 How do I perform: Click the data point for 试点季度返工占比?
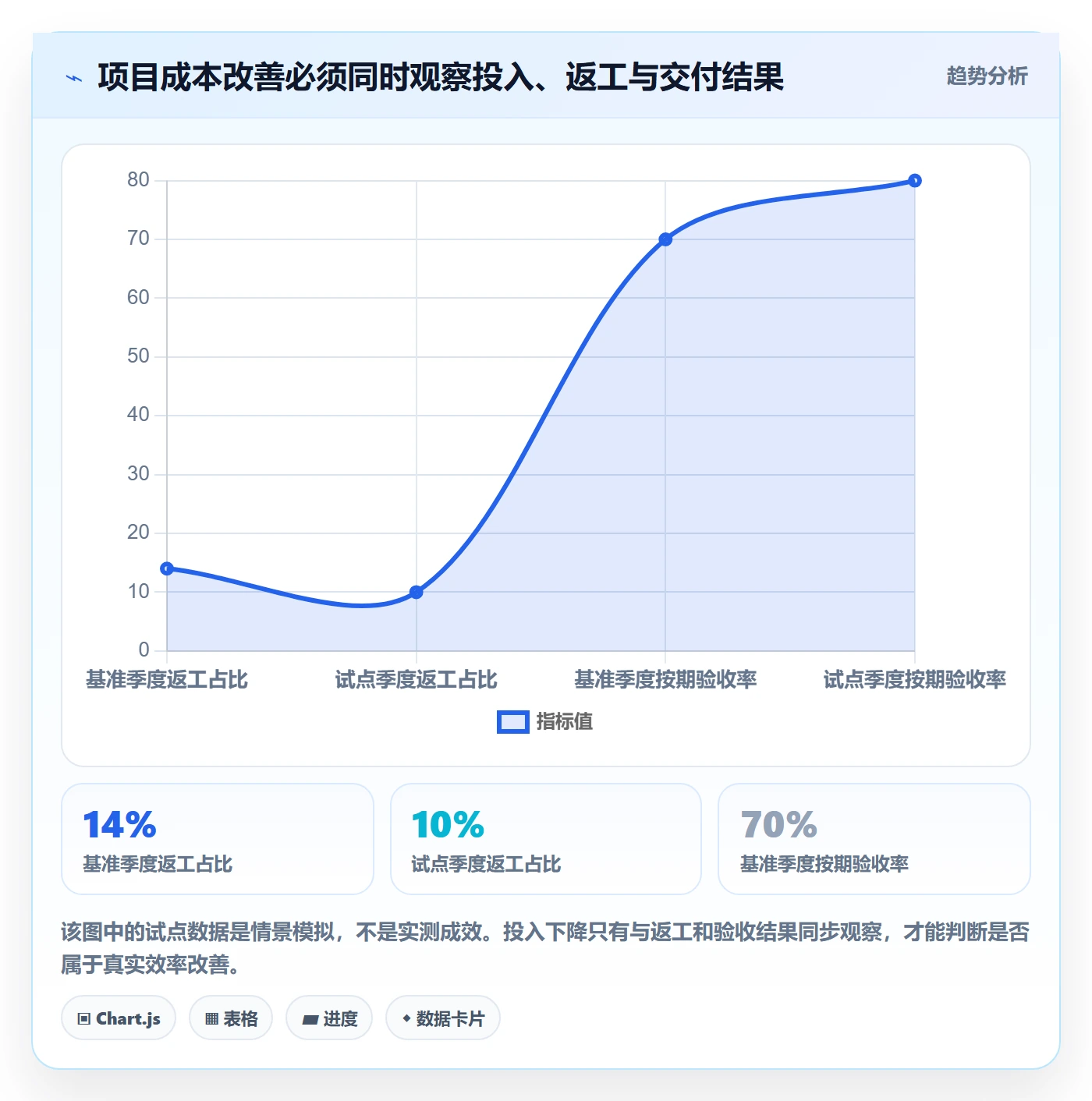coord(417,592)
